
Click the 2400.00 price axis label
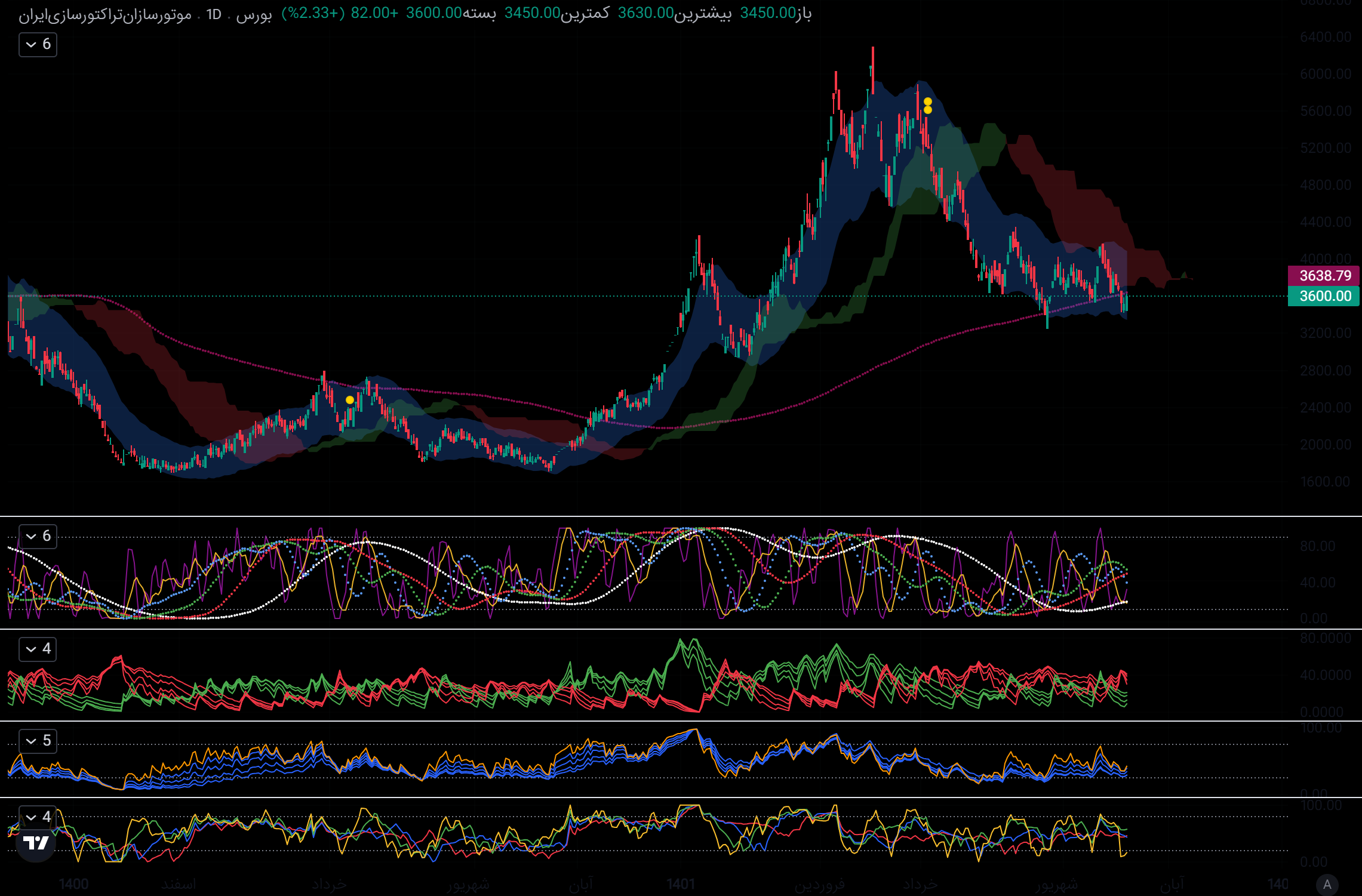(x=1326, y=408)
